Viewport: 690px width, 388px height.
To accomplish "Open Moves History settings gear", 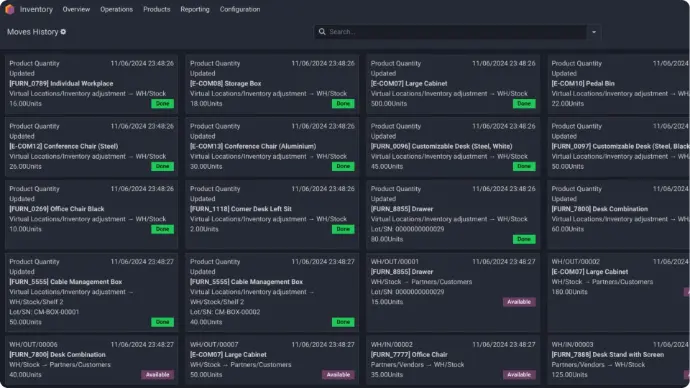I will pyautogui.click(x=63, y=32).
